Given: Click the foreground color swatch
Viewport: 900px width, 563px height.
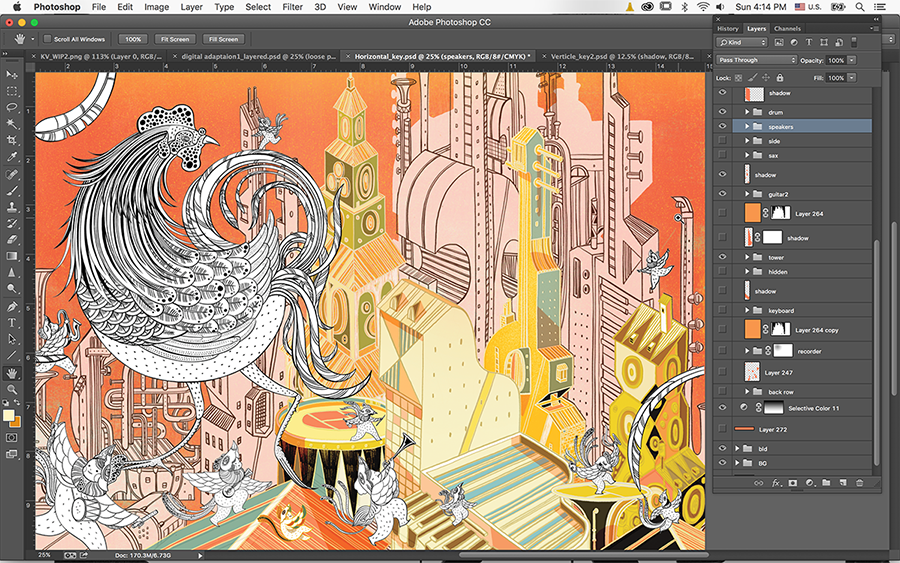Looking at the screenshot, I should point(8,416).
